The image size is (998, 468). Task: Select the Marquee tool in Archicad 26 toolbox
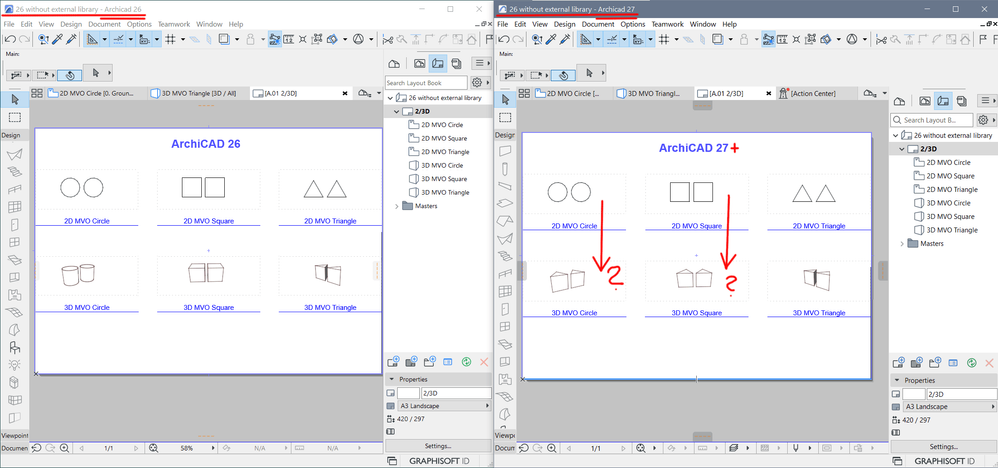[x=15, y=117]
